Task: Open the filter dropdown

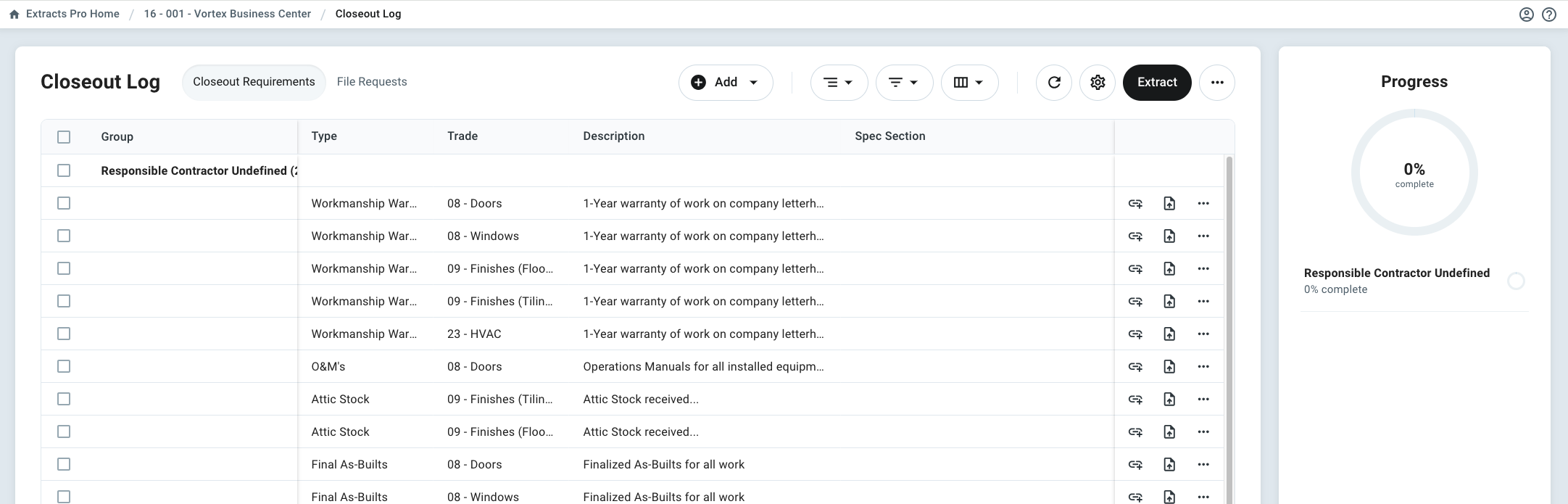Action: 904,83
